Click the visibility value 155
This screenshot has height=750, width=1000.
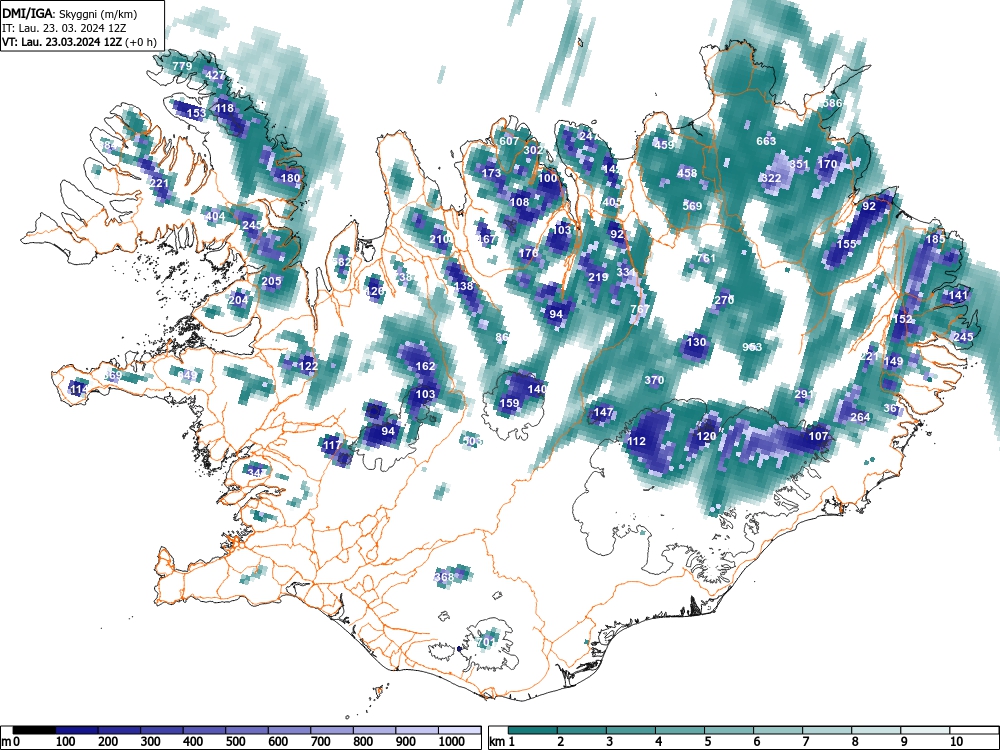point(846,244)
